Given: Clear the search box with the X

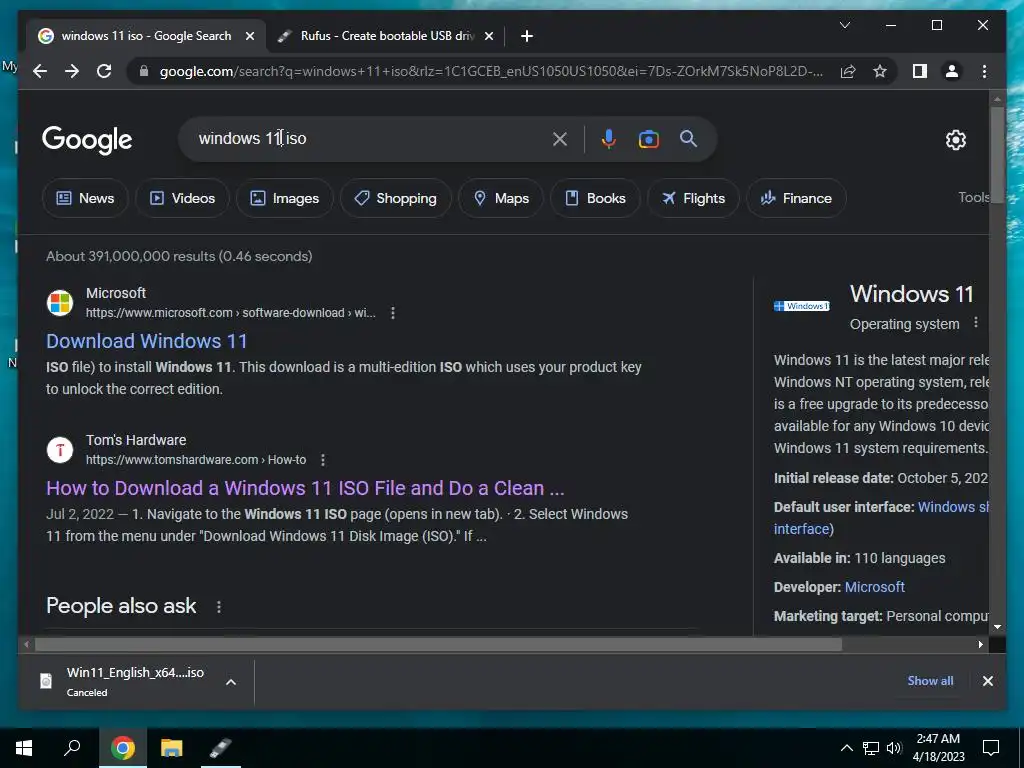Looking at the screenshot, I should tap(560, 139).
